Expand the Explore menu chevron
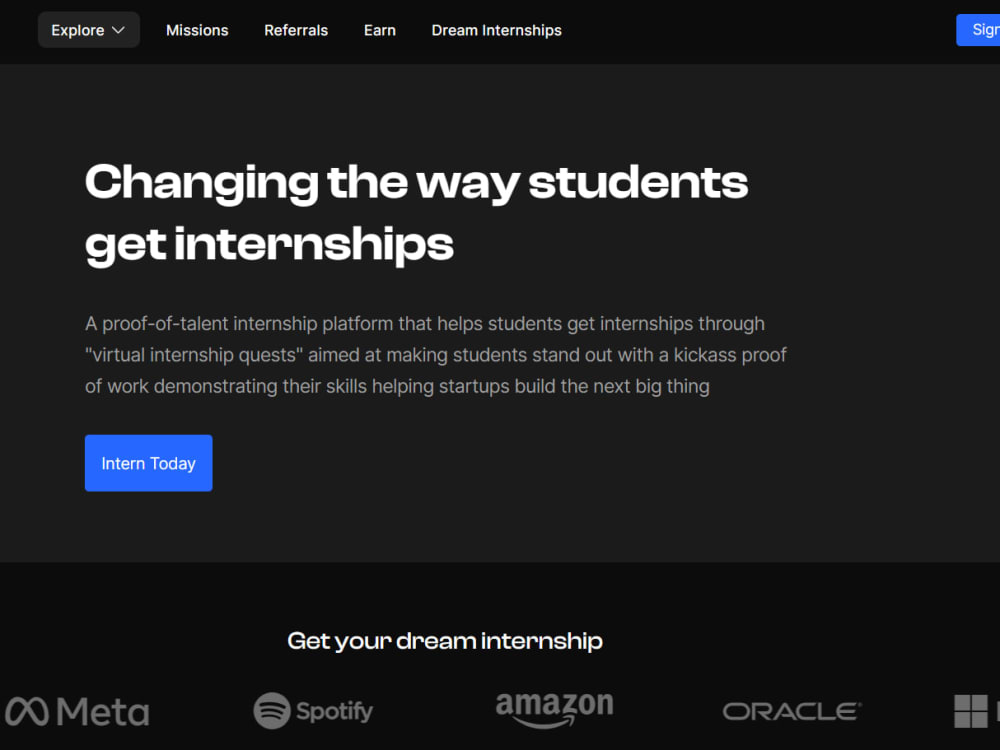 pyautogui.click(x=120, y=30)
